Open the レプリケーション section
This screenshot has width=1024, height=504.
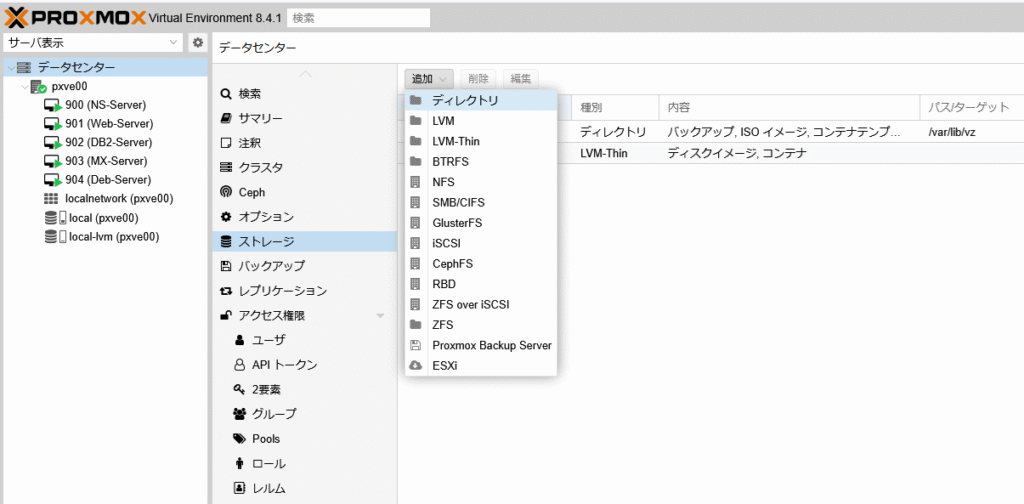305,291
